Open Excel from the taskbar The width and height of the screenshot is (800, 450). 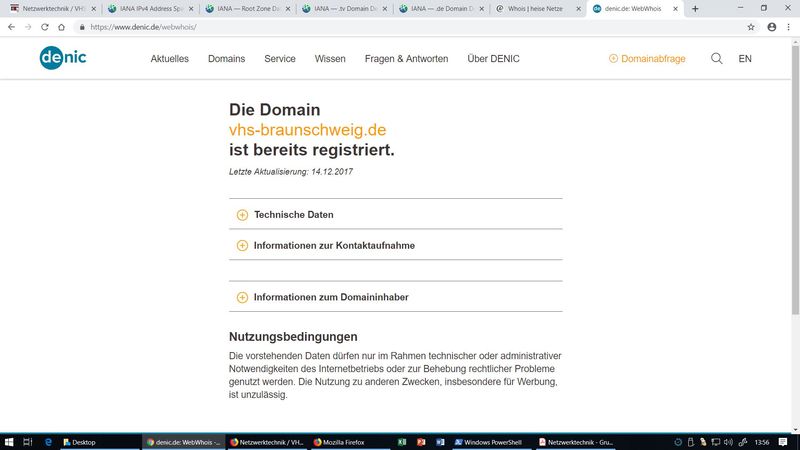[x=402, y=442]
